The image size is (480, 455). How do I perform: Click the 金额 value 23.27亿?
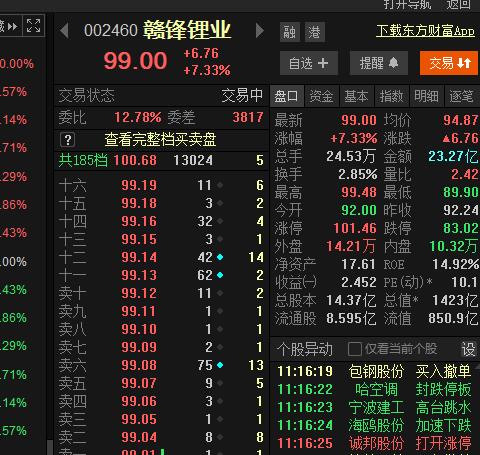click(453, 156)
